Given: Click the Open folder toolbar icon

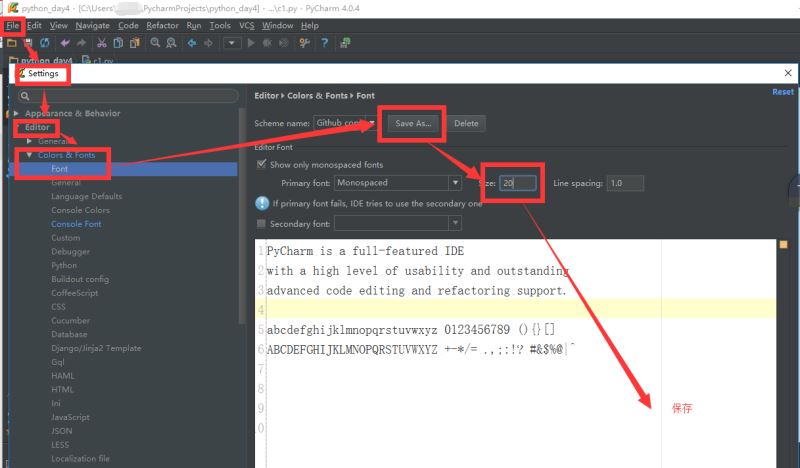Looking at the screenshot, I should point(11,43).
